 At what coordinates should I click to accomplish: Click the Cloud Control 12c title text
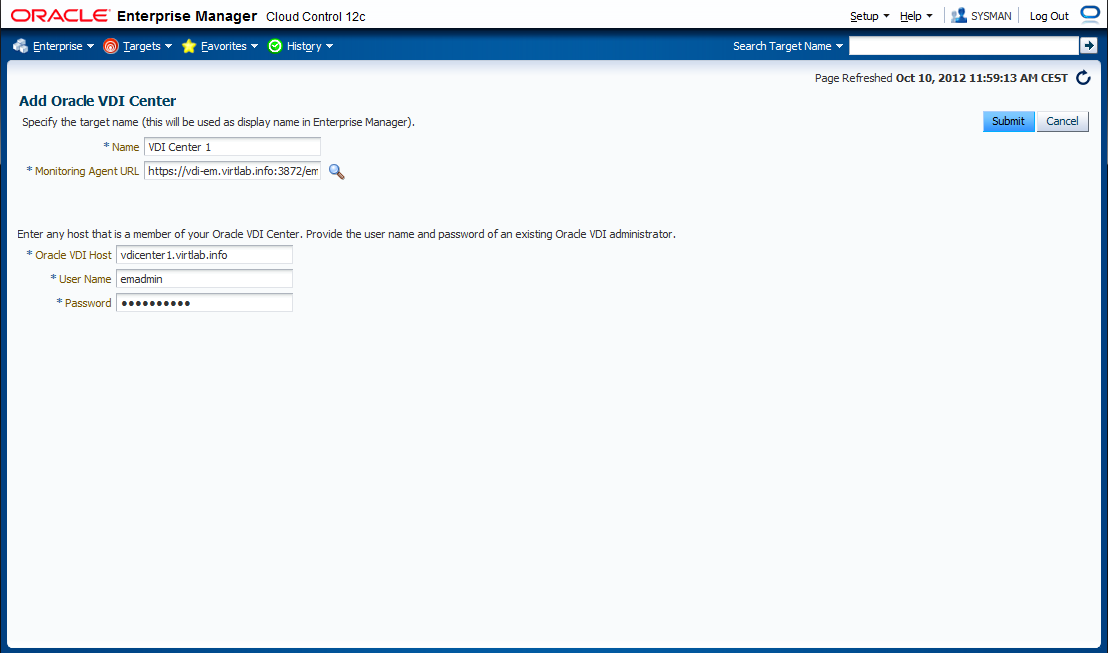316,16
